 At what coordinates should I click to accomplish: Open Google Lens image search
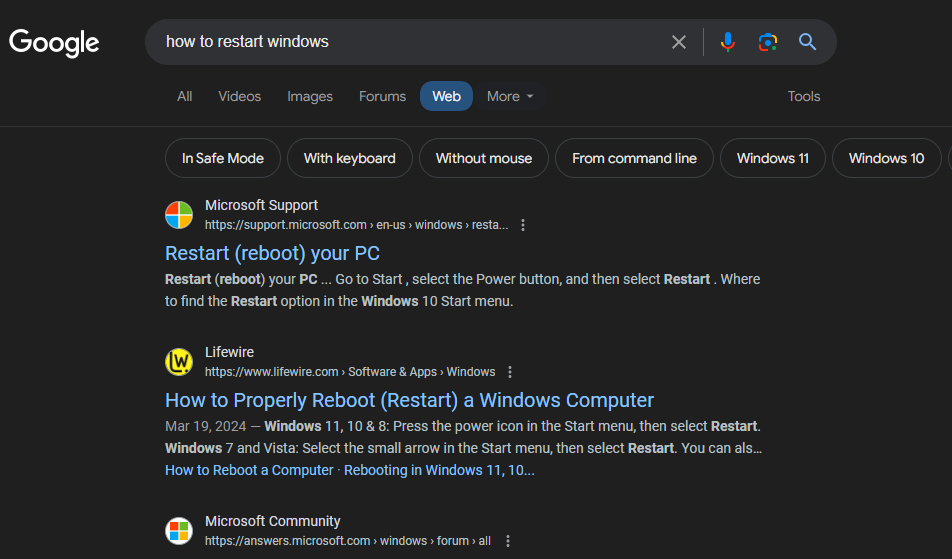(x=767, y=42)
